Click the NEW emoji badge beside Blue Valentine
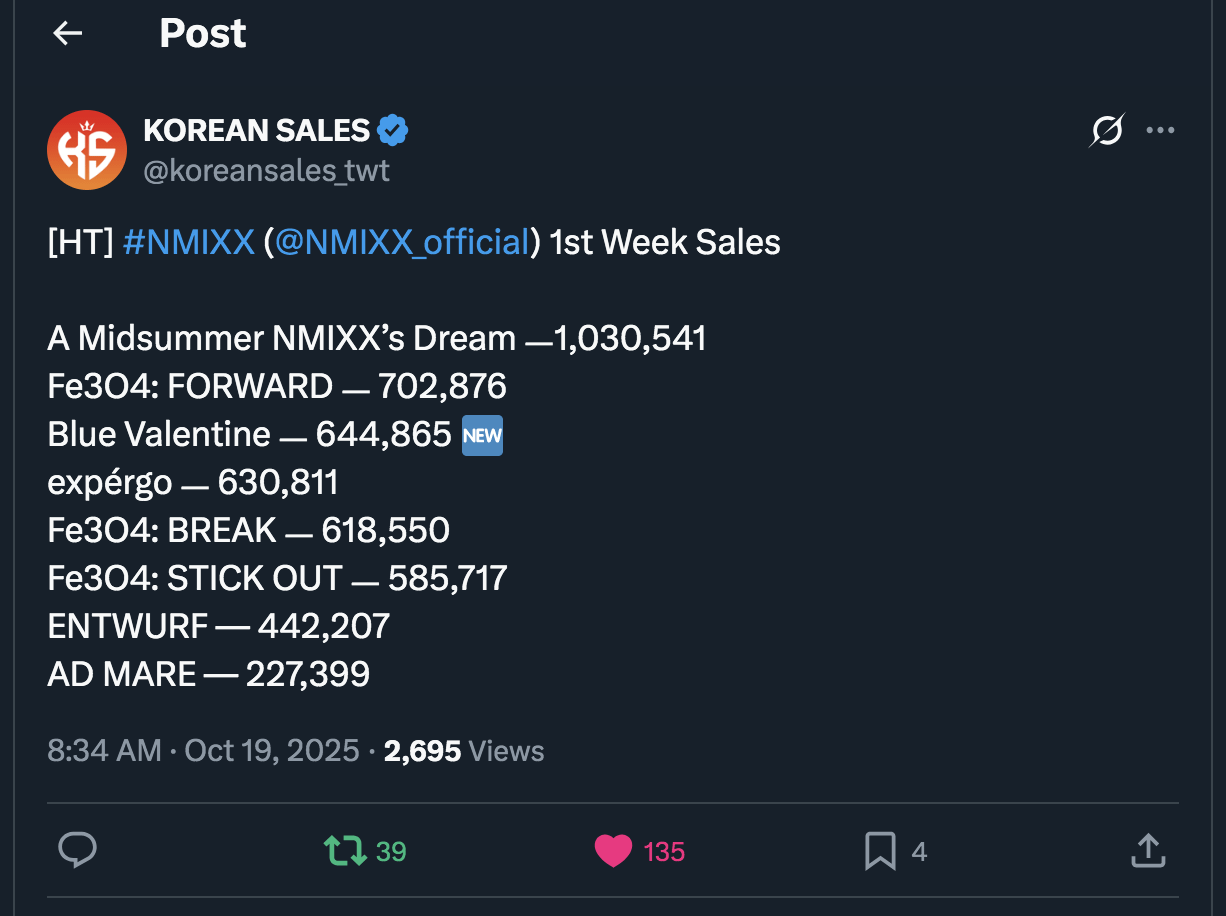The height and width of the screenshot is (916, 1226). click(x=482, y=435)
